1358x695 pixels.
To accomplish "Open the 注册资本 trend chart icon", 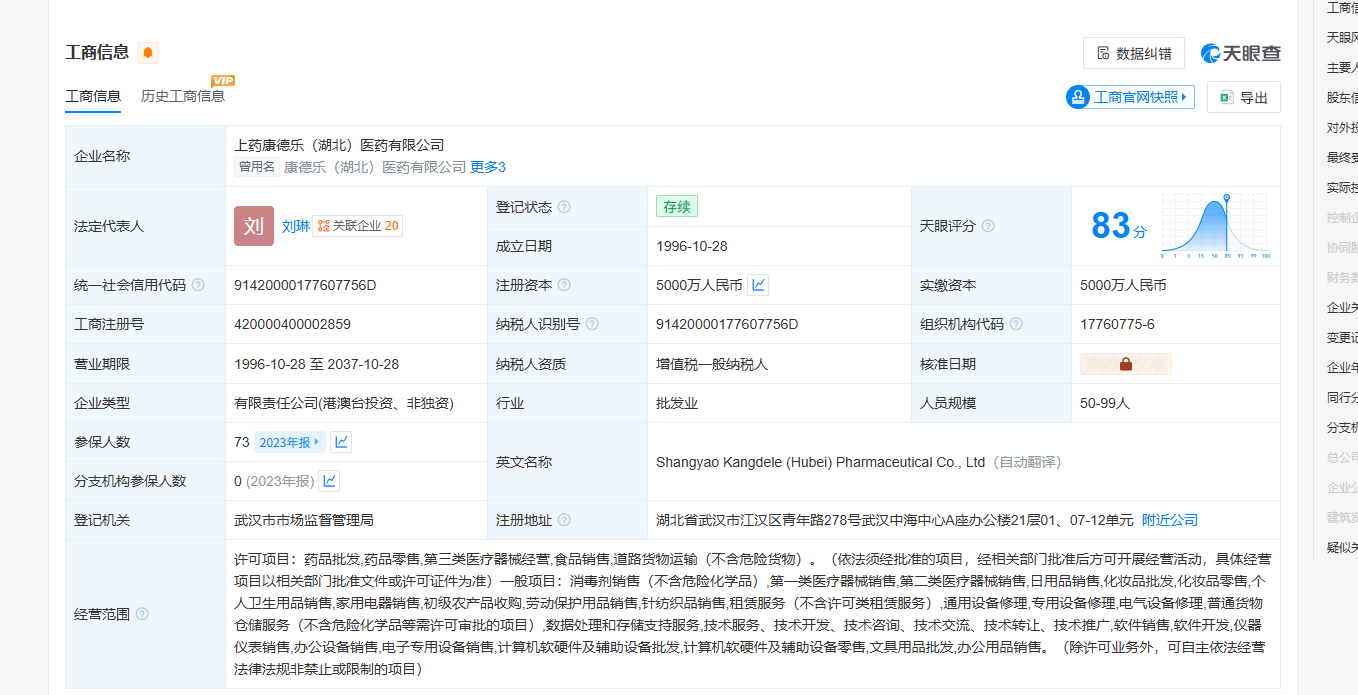I will tap(759, 285).
